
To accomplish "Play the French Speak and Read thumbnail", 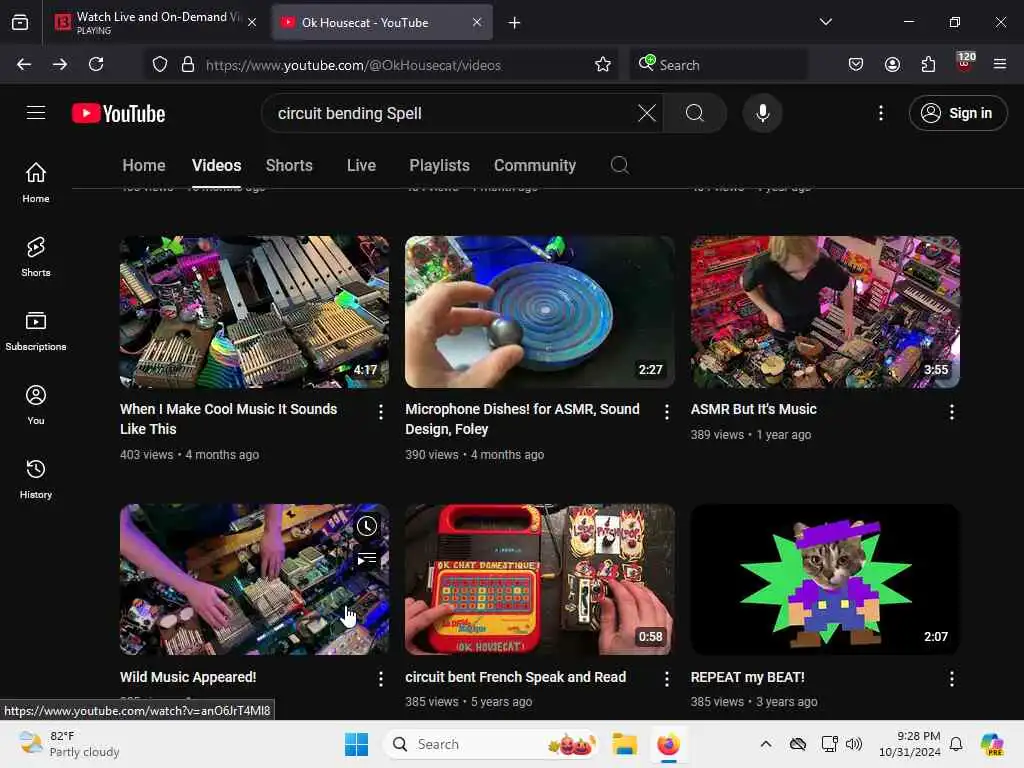I will click(539, 579).
